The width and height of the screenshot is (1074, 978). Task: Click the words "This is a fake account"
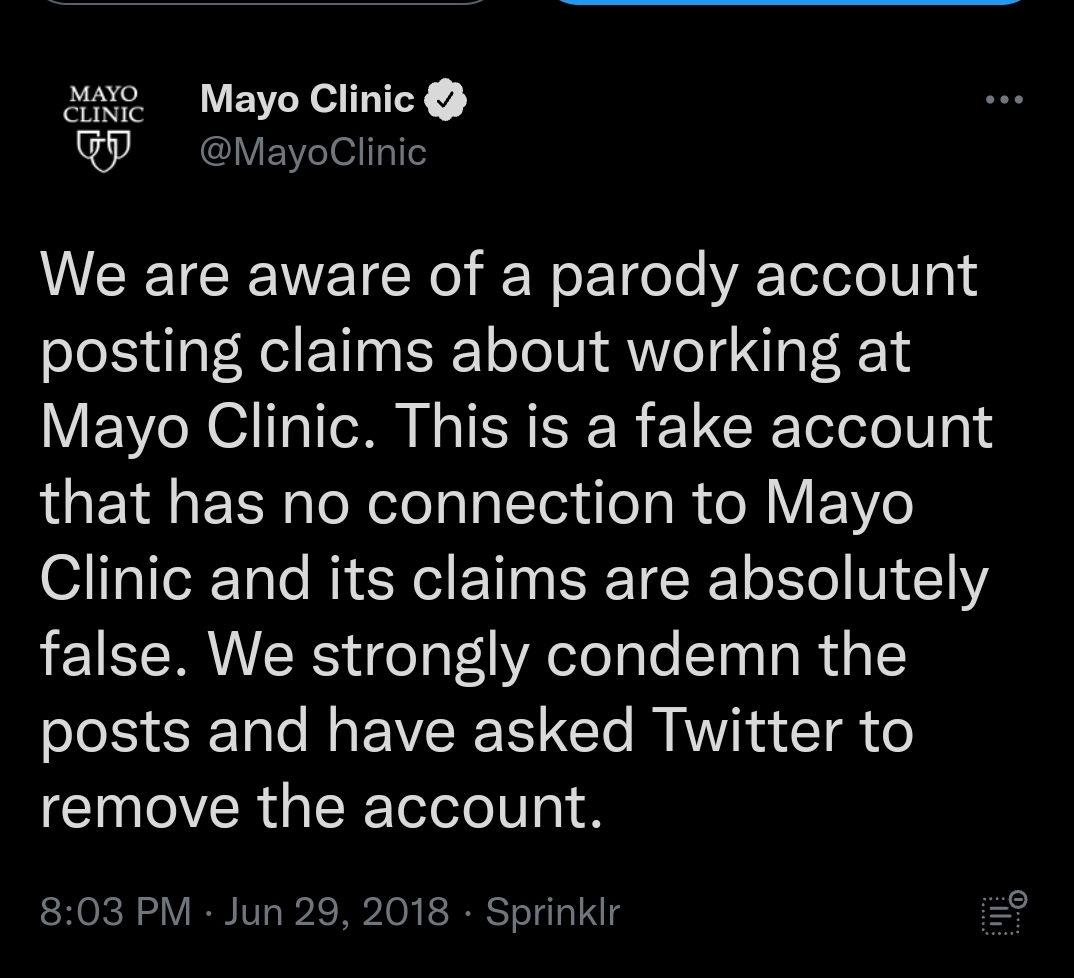click(x=693, y=426)
